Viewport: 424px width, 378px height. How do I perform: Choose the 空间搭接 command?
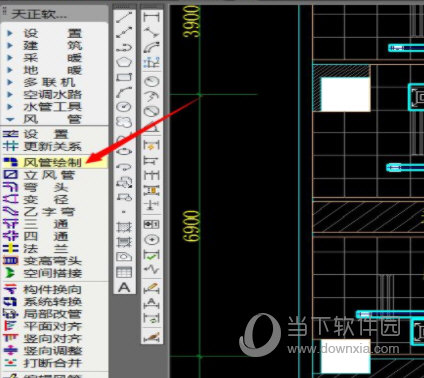pyautogui.click(x=54, y=273)
